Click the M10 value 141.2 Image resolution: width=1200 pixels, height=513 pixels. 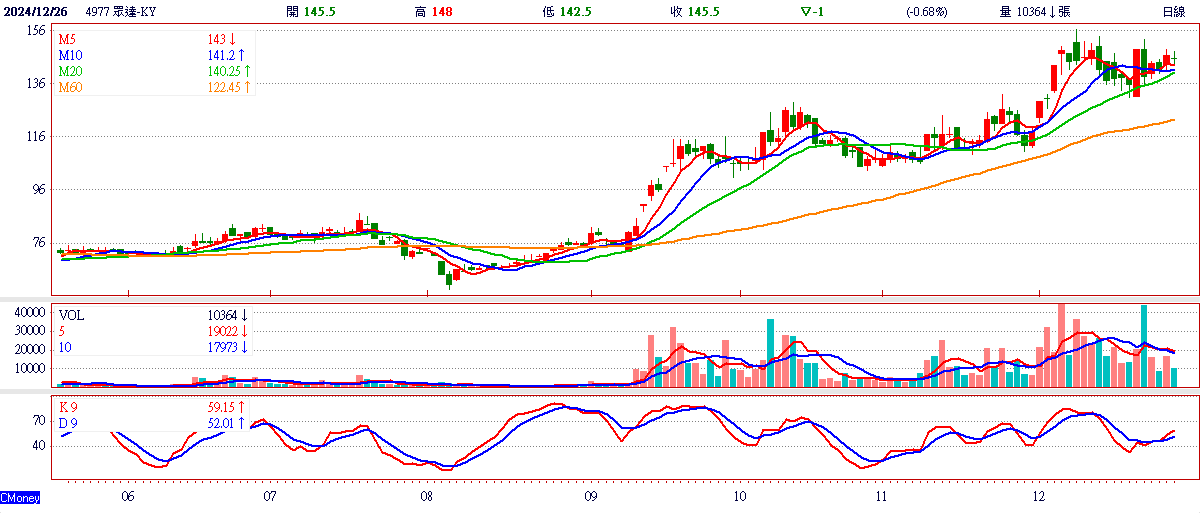point(222,55)
